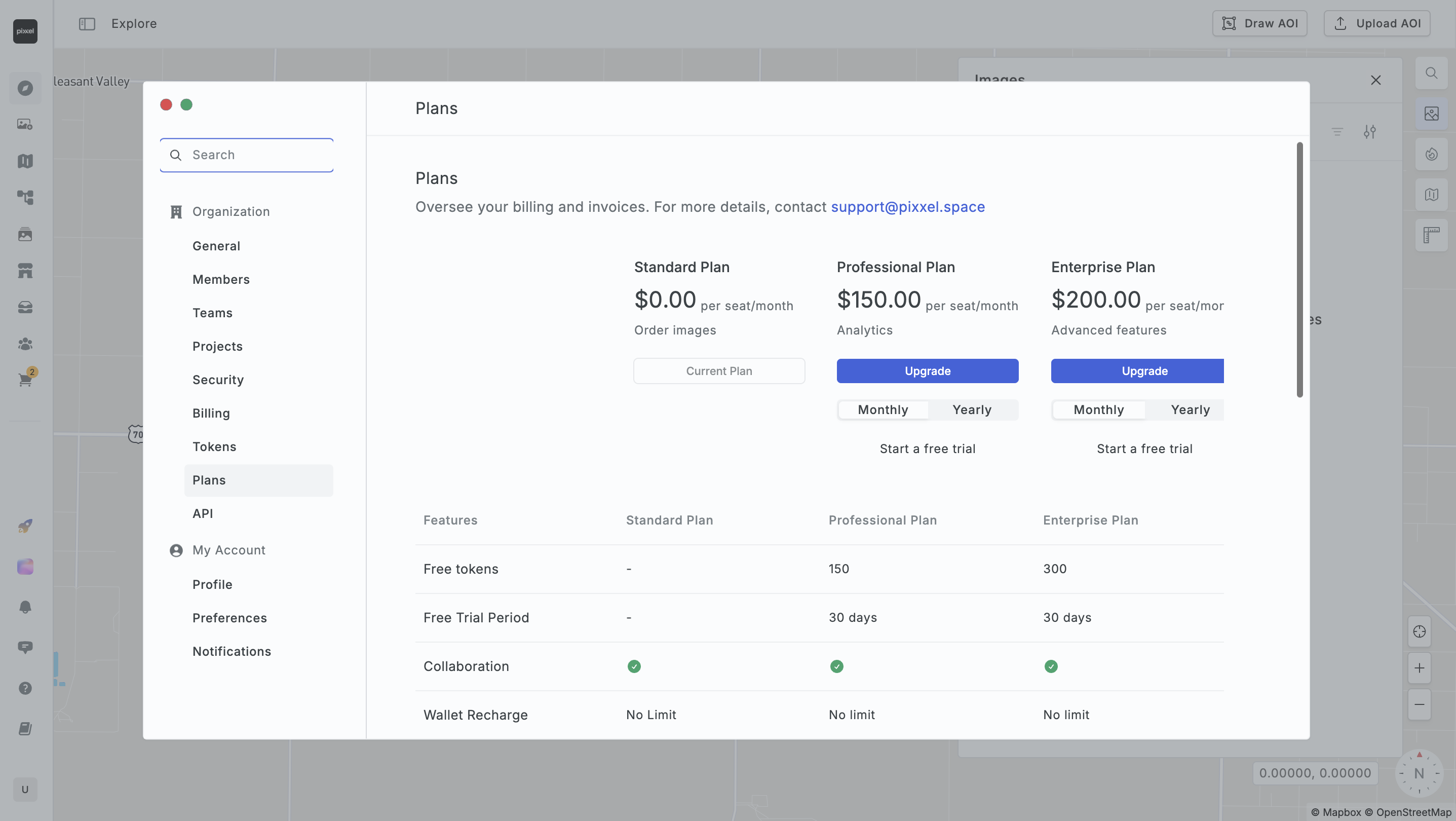The width and height of the screenshot is (1456, 821).
Task: Focus the settings Search field
Action: pyautogui.click(x=246, y=155)
